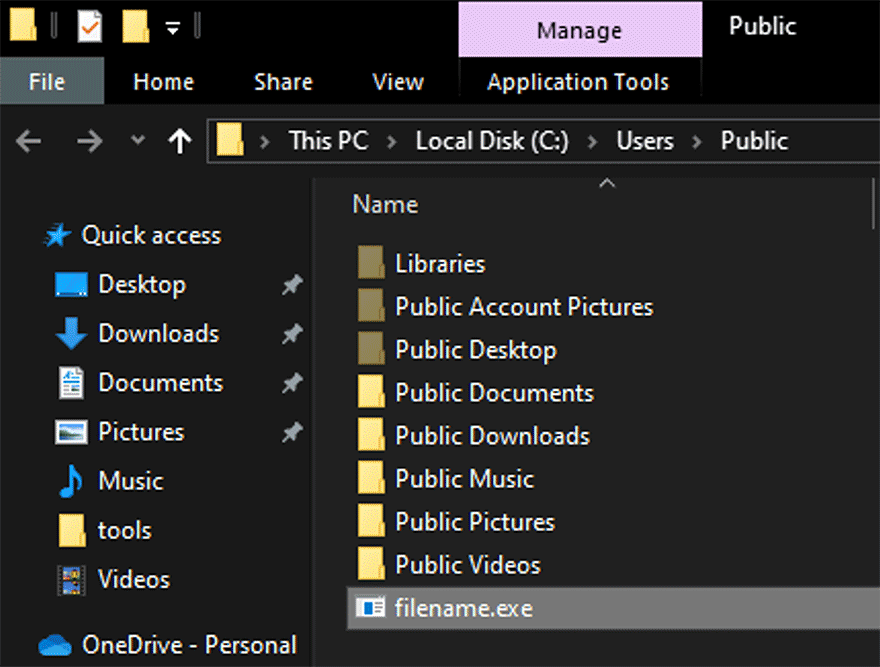Open Documents from Quick access
The image size is (880, 667).
[161, 382]
